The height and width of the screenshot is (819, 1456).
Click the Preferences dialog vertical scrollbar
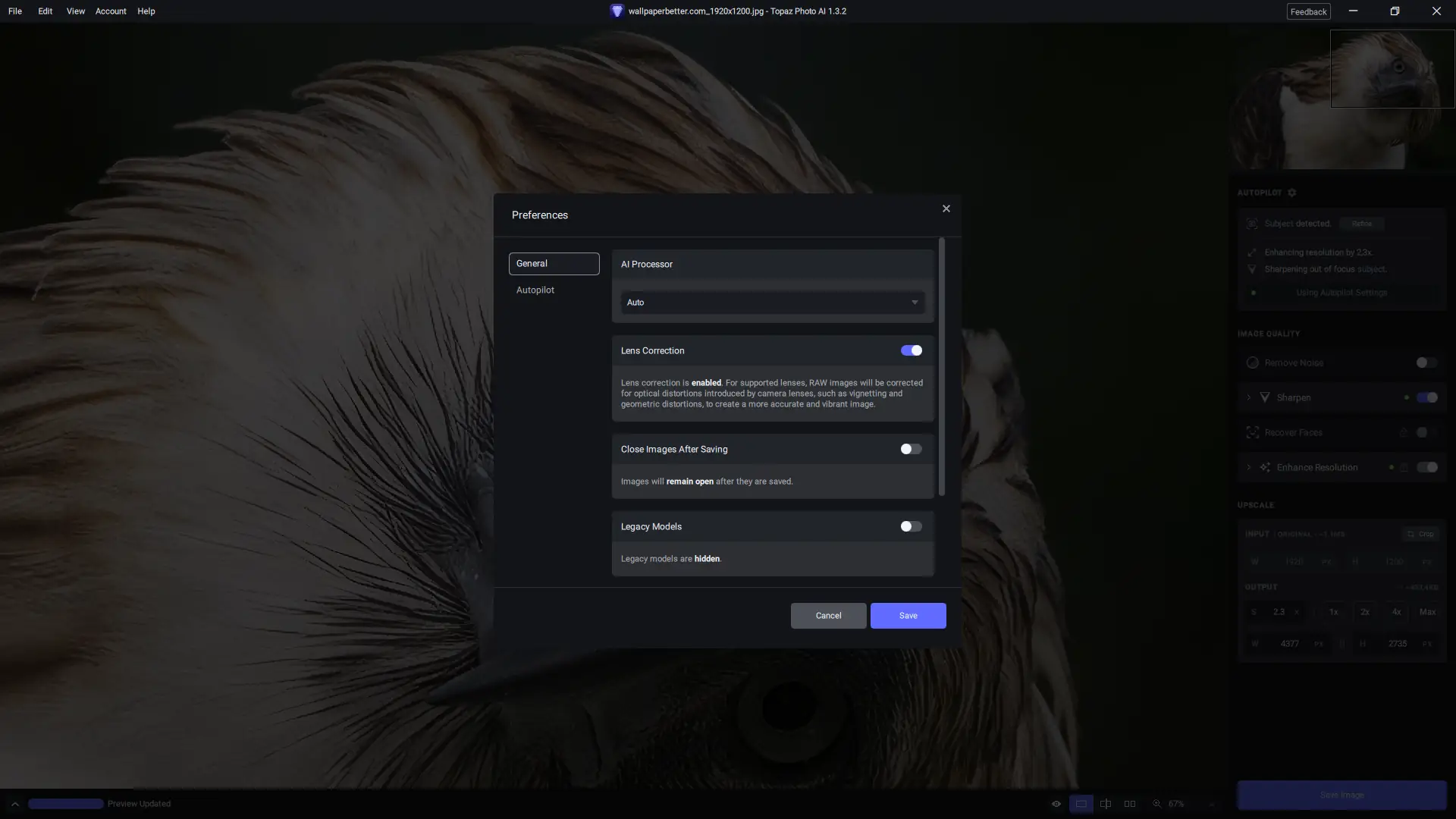coord(942,367)
